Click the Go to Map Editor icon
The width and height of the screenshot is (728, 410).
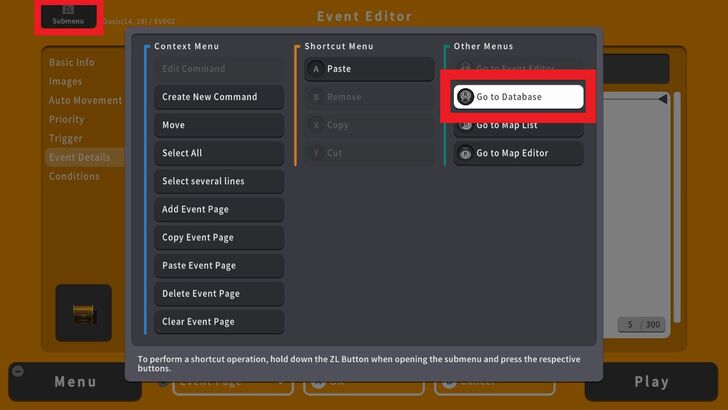(x=465, y=153)
